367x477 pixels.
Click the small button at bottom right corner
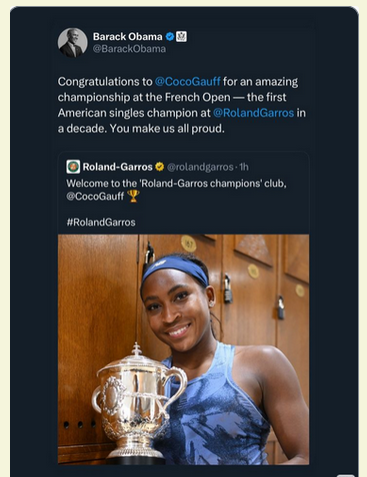tap(346, 475)
